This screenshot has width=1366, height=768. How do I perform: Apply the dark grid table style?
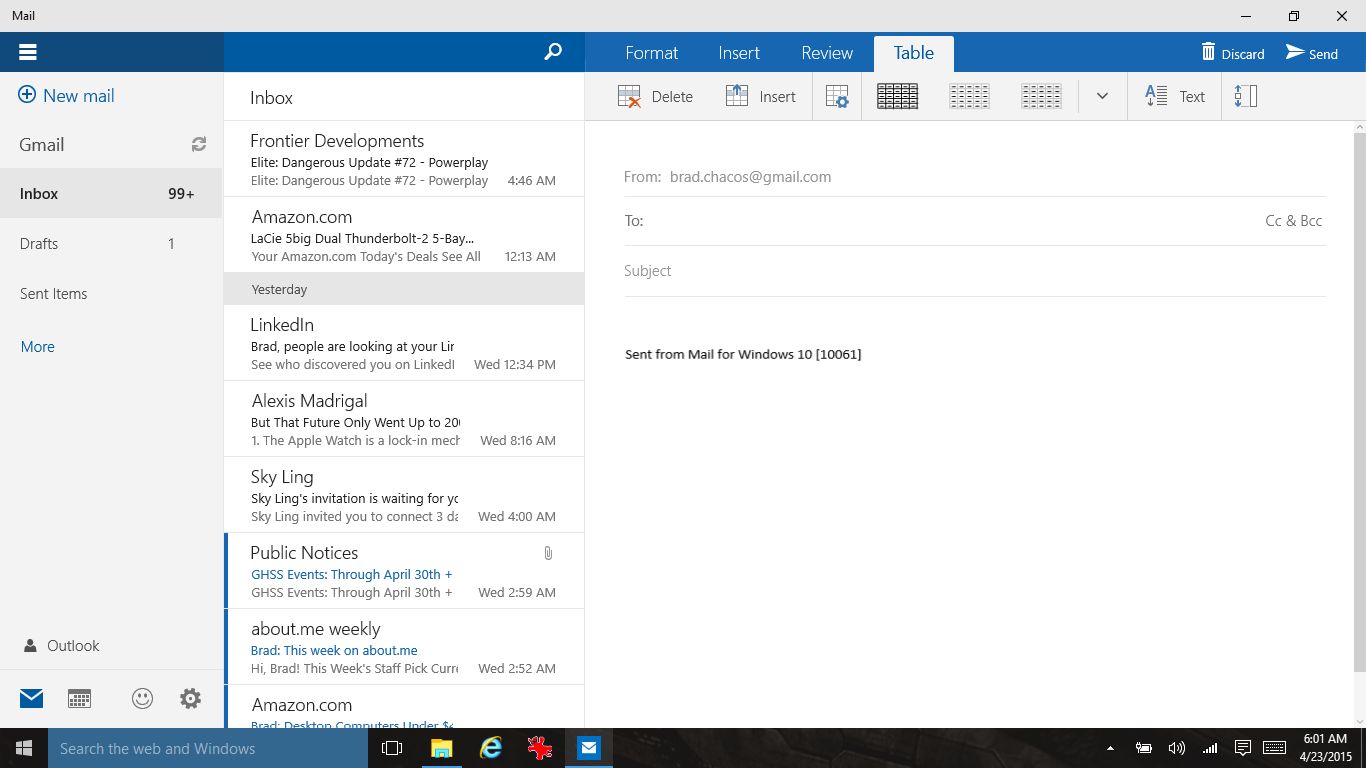point(897,95)
